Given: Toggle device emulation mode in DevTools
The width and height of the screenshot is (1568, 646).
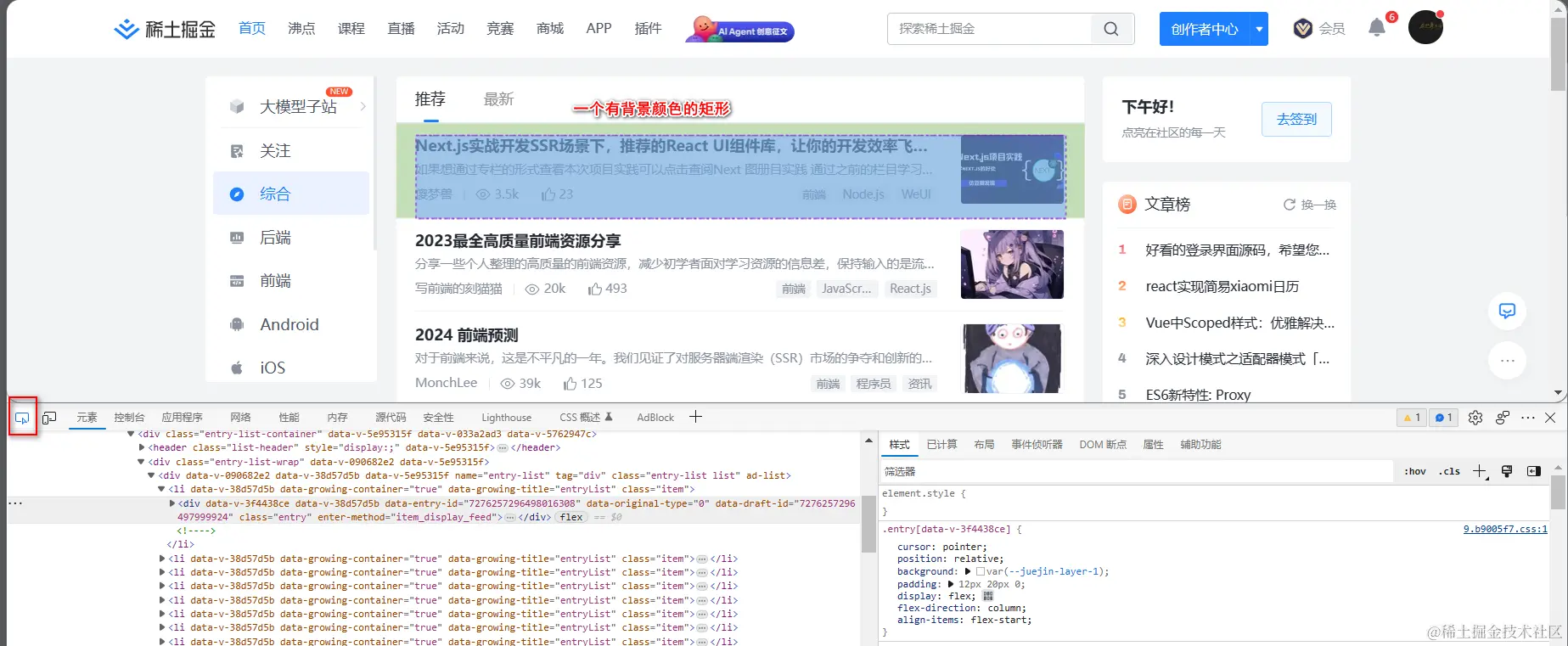Looking at the screenshot, I should point(49,418).
